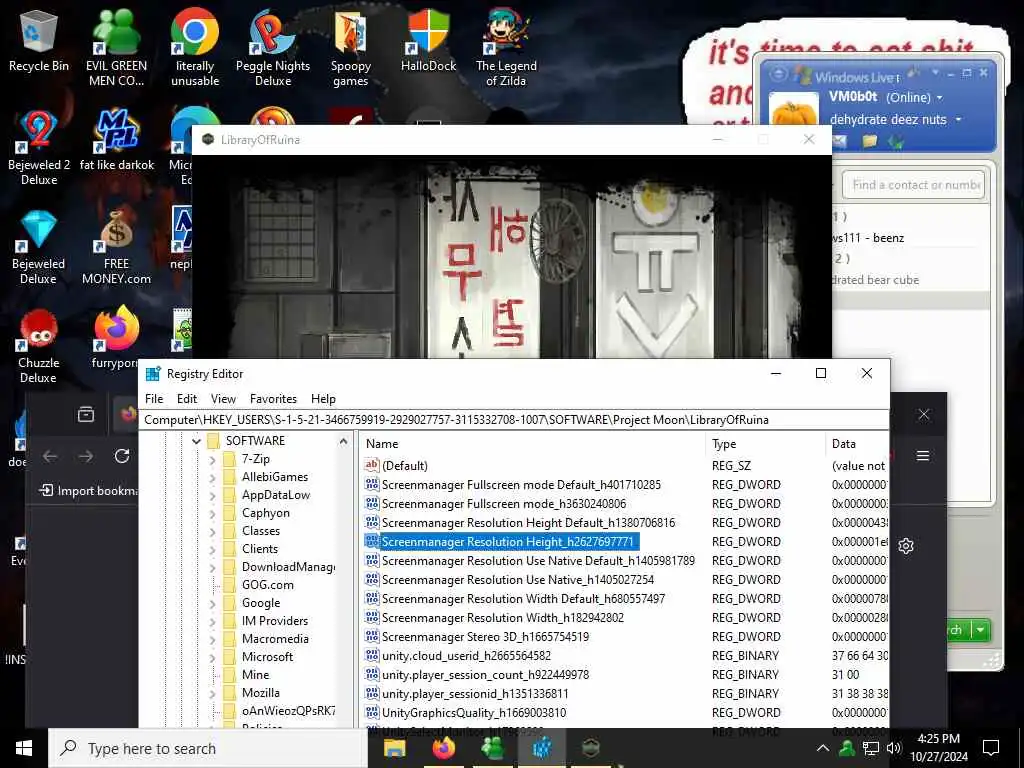Open The Legend of Zilda shortcut
1024x768 pixels.
click(506, 46)
